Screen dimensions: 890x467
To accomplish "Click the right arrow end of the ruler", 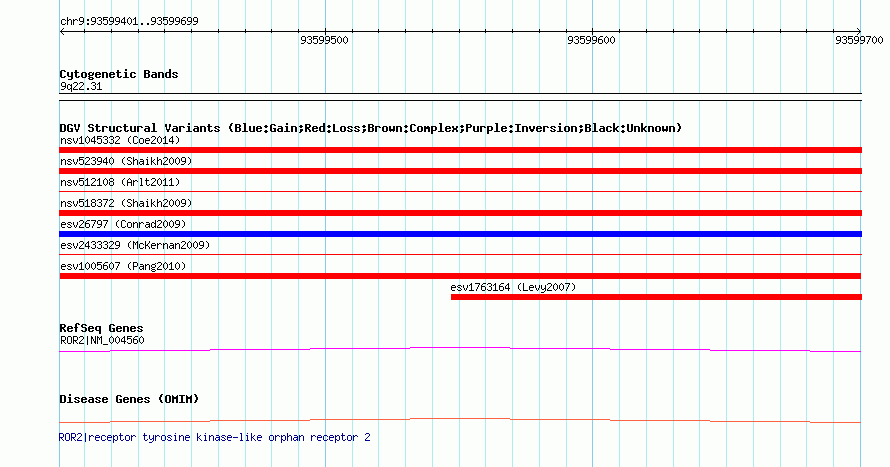I will tap(859, 32).
